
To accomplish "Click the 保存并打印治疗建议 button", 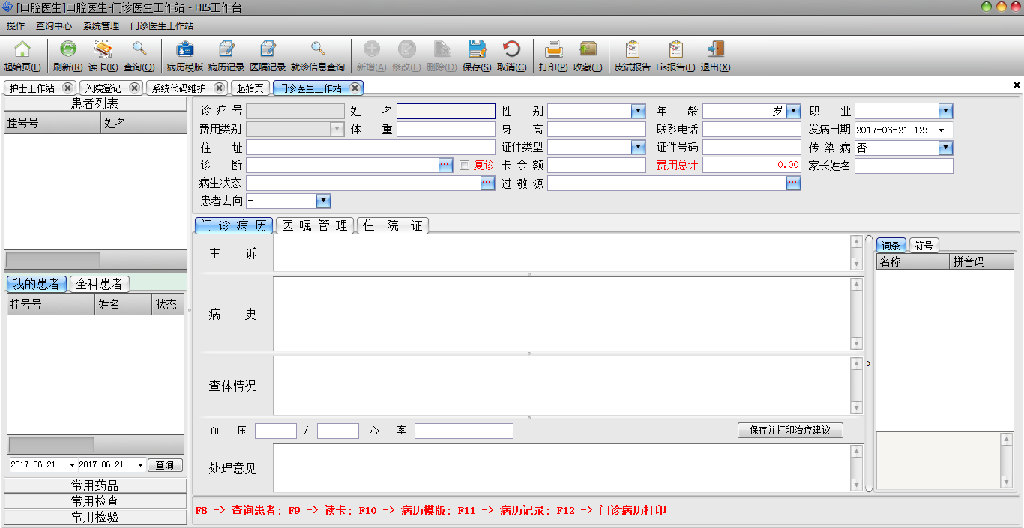I will click(x=791, y=431).
